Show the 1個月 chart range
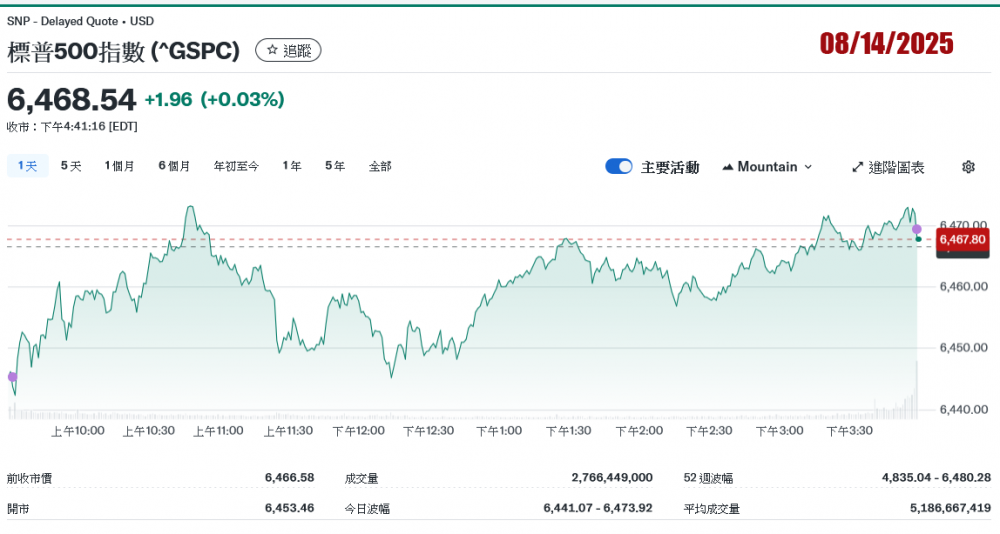 [x=119, y=166]
